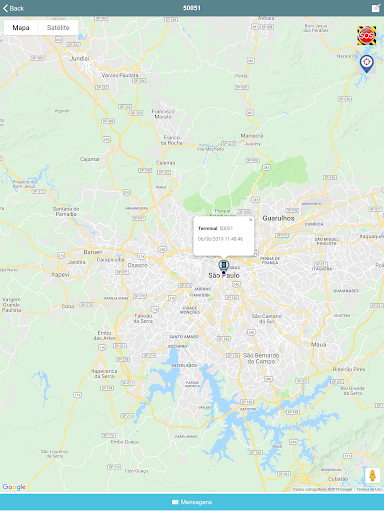Tap the terminal device marker on São Paulo
The height and width of the screenshot is (512, 384).
click(224, 267)
